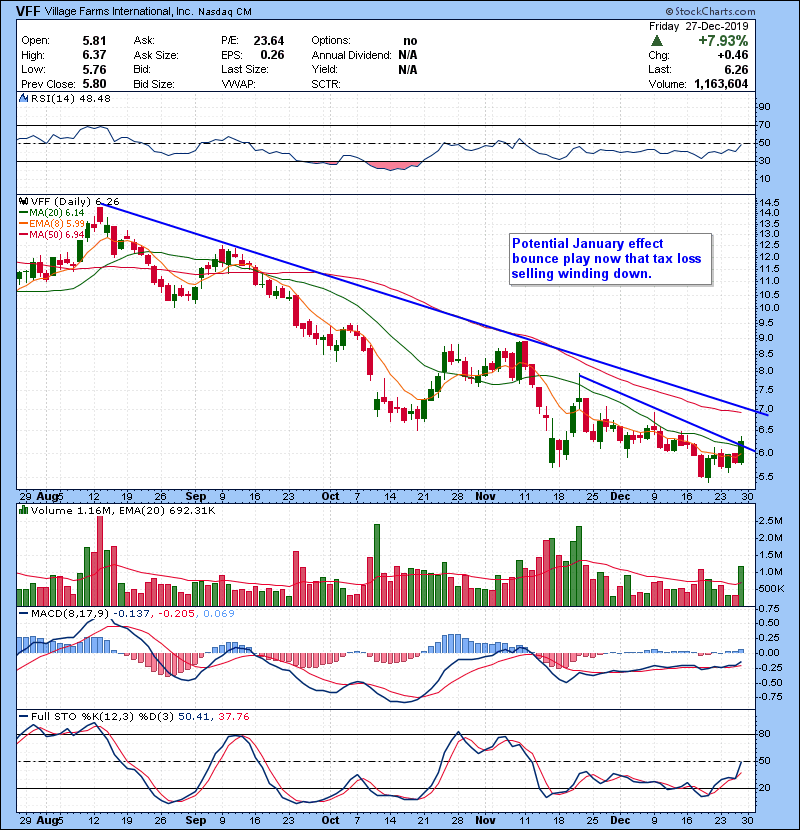The width and height of the screenshot is (800, 830).
Task: Click the High price 6.37
Action: pyautogui.click(x=94, y=55)
